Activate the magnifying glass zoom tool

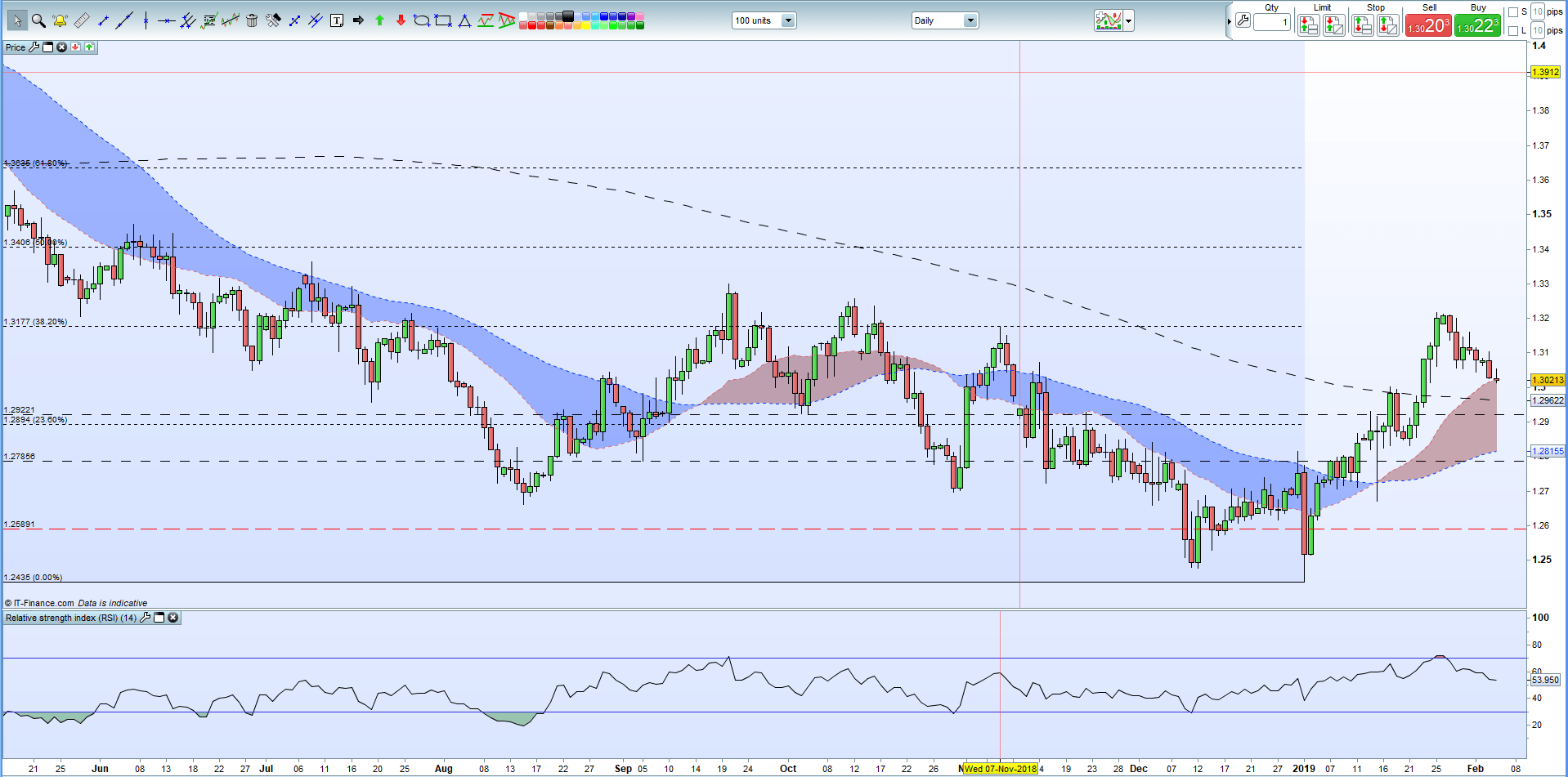(x=38, y=20)
